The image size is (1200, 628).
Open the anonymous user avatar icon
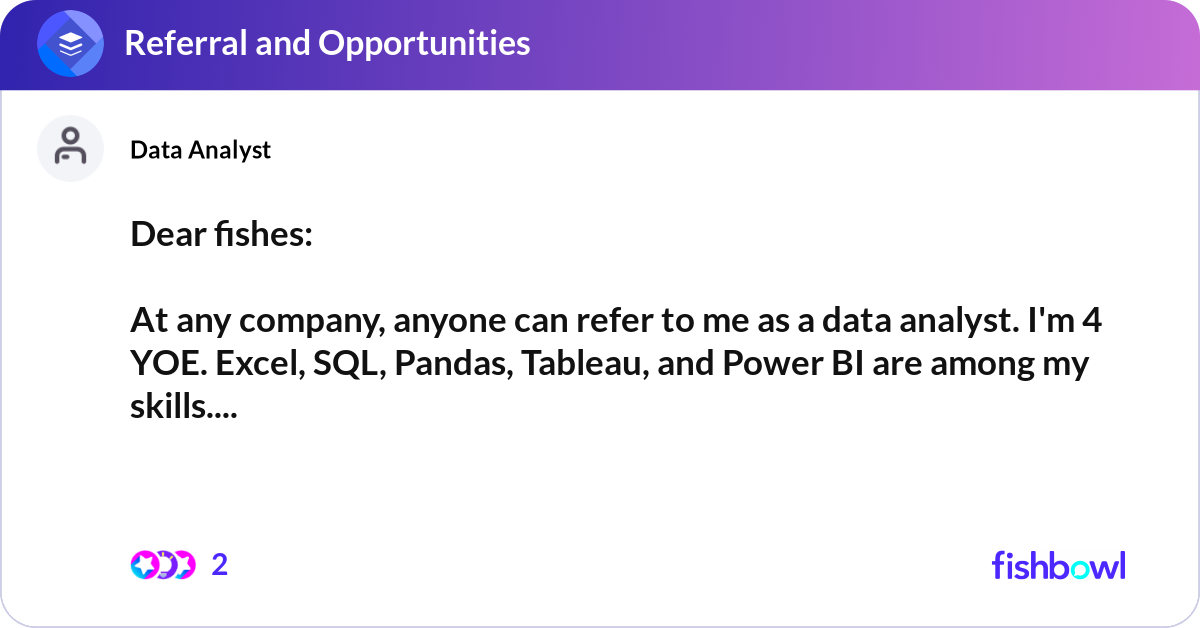(70, 148)
